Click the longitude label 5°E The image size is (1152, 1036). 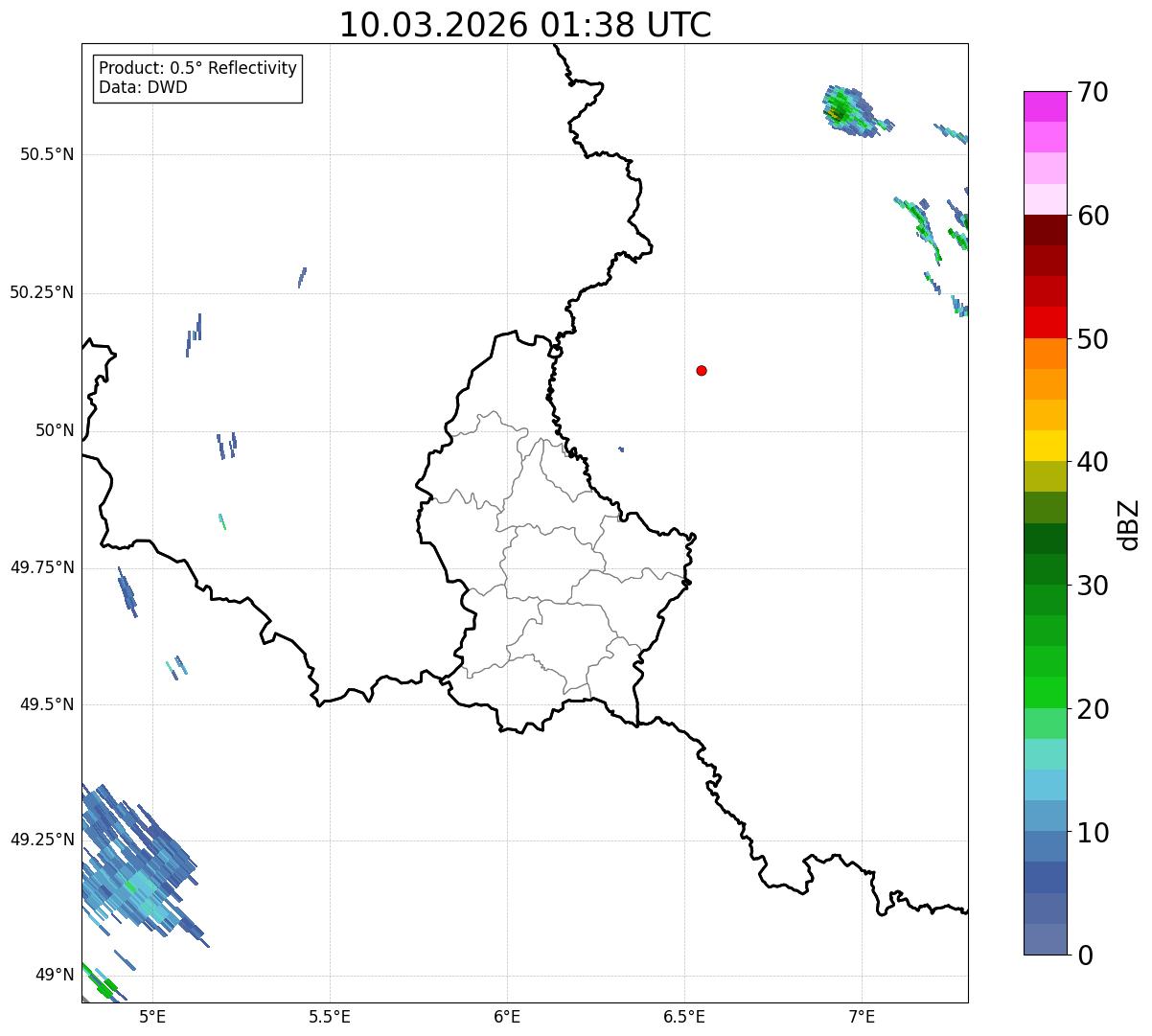pos(152,1016)
